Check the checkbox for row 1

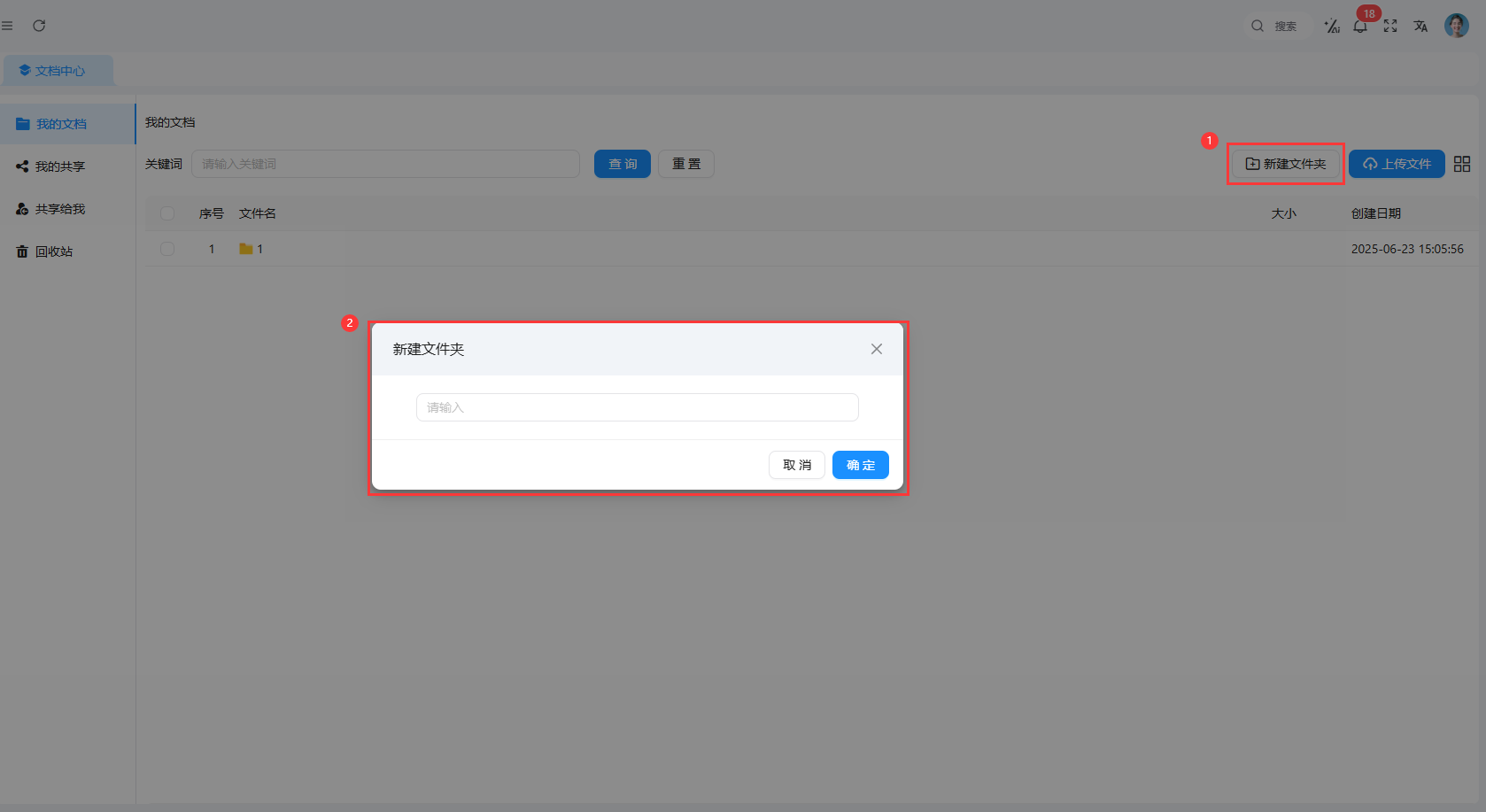(167, 249)
